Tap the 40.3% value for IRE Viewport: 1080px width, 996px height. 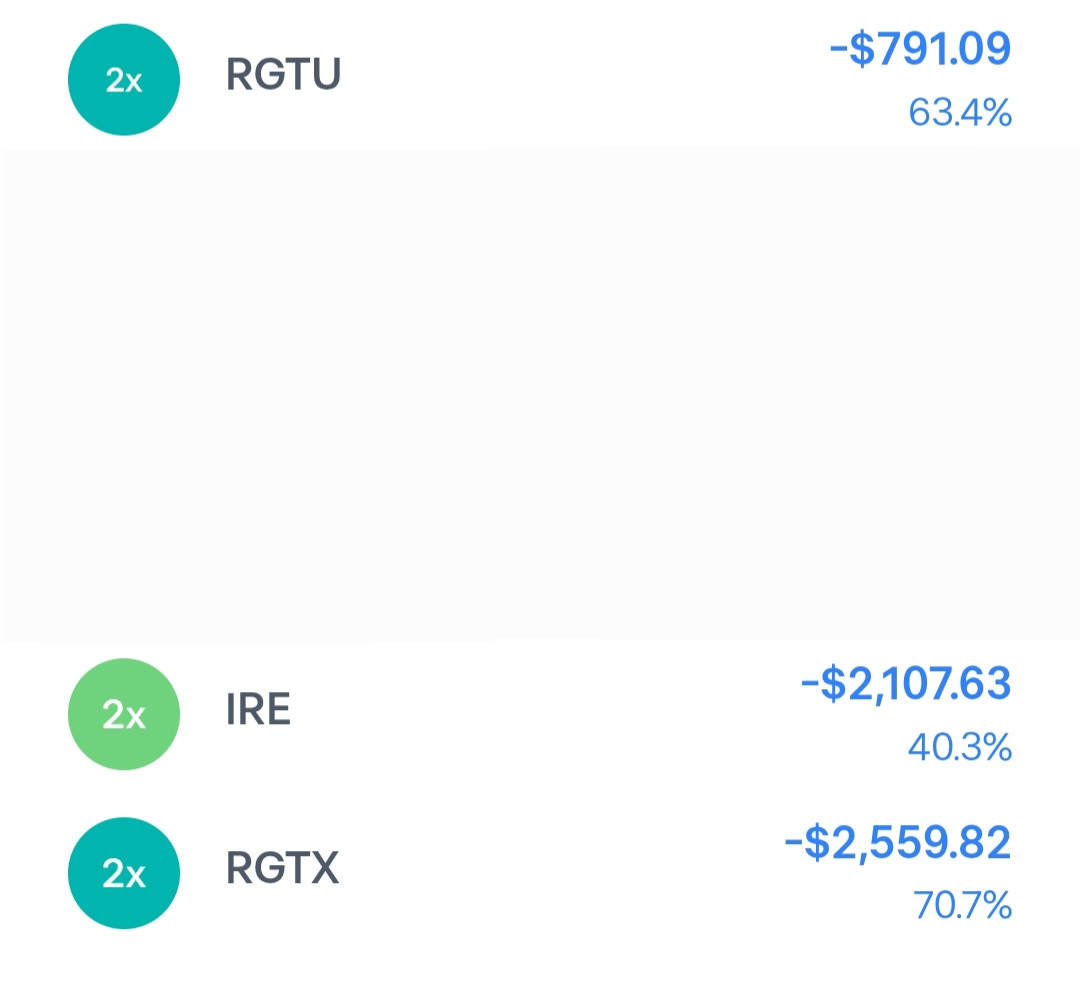click(960, 747)
